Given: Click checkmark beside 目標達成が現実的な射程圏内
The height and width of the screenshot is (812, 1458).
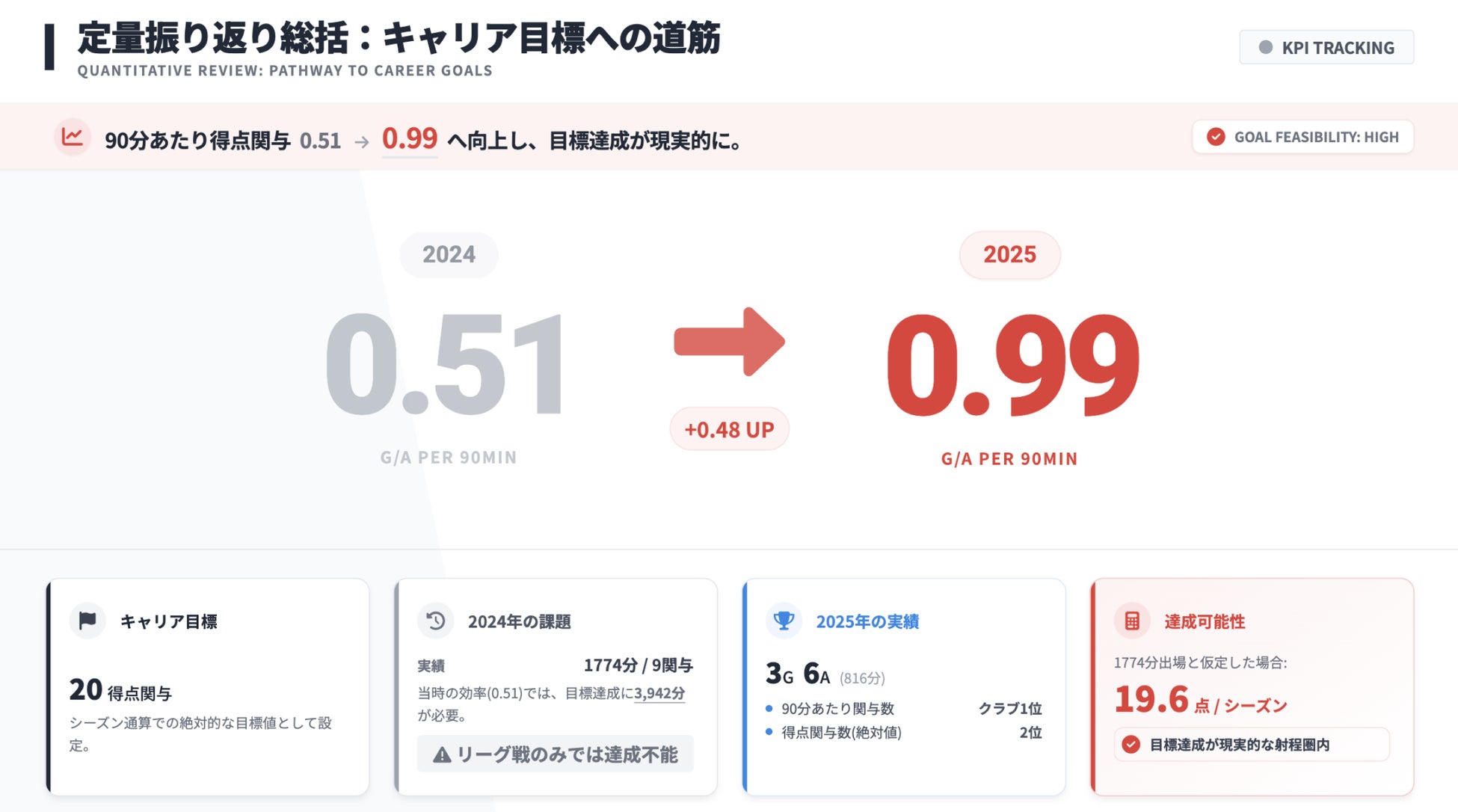Looking at the screenshot, I should (x=1131, y=745).
